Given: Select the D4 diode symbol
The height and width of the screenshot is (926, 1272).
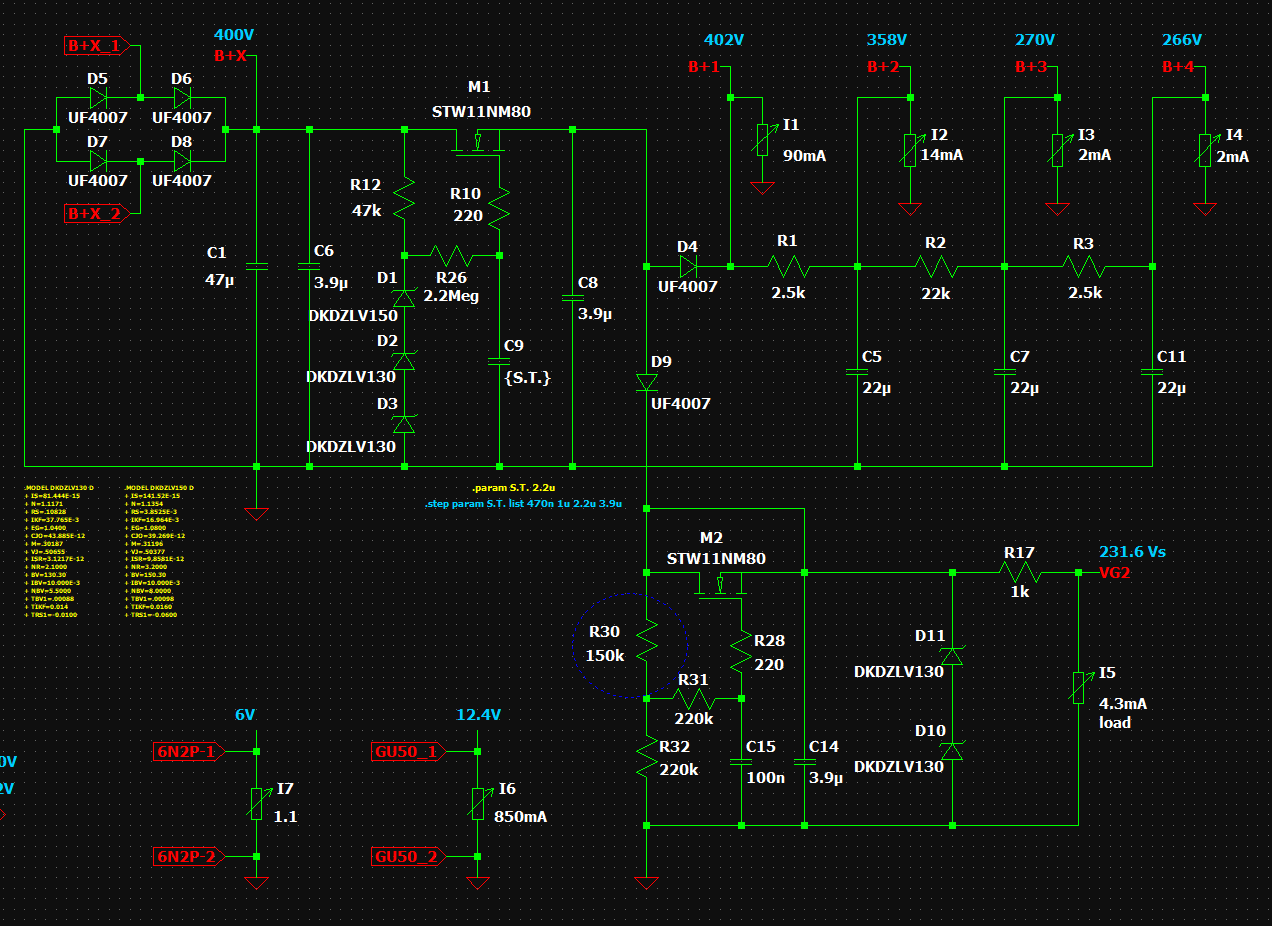Looking at the screenshot, I should [687, 266].
